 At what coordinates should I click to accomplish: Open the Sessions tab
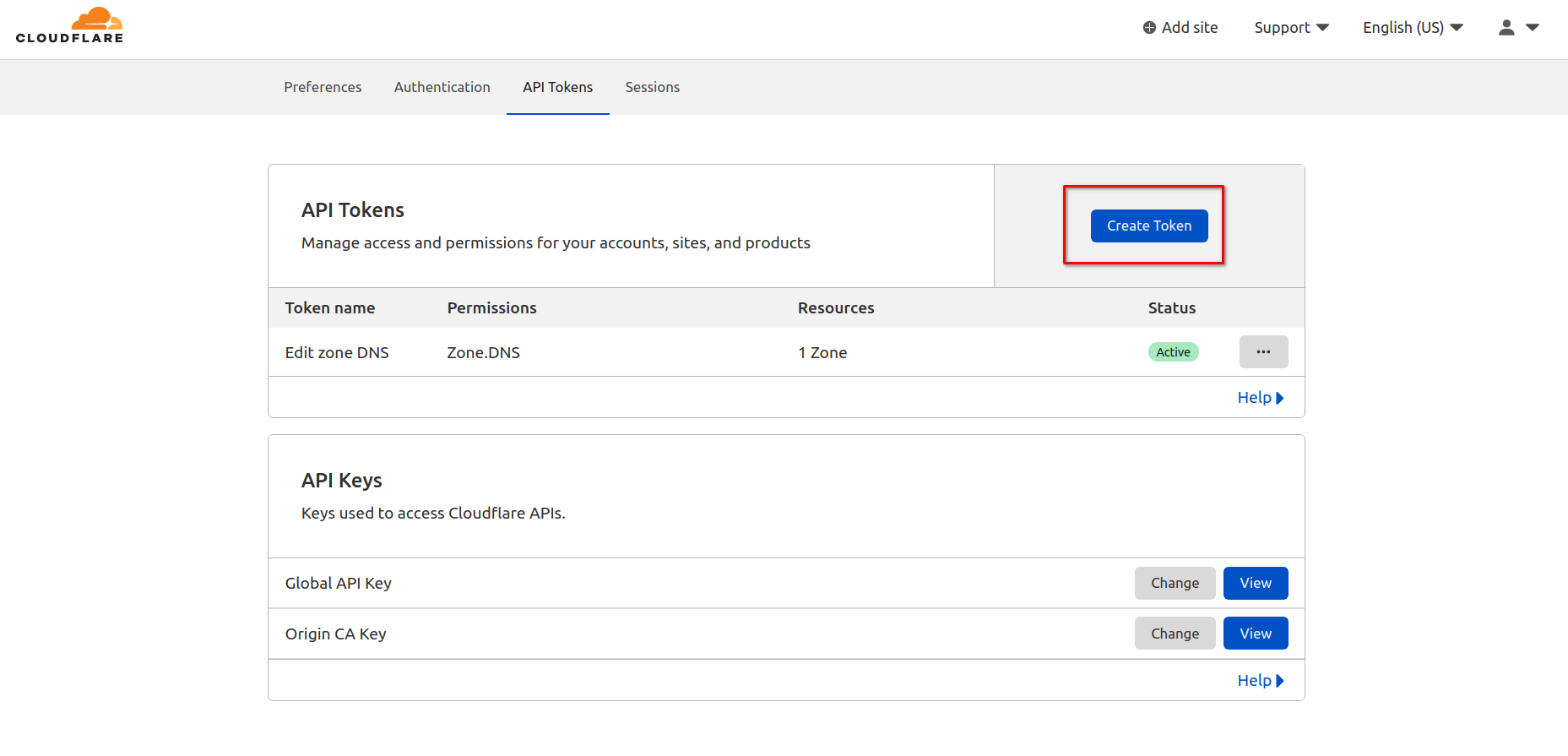(652, 87)
